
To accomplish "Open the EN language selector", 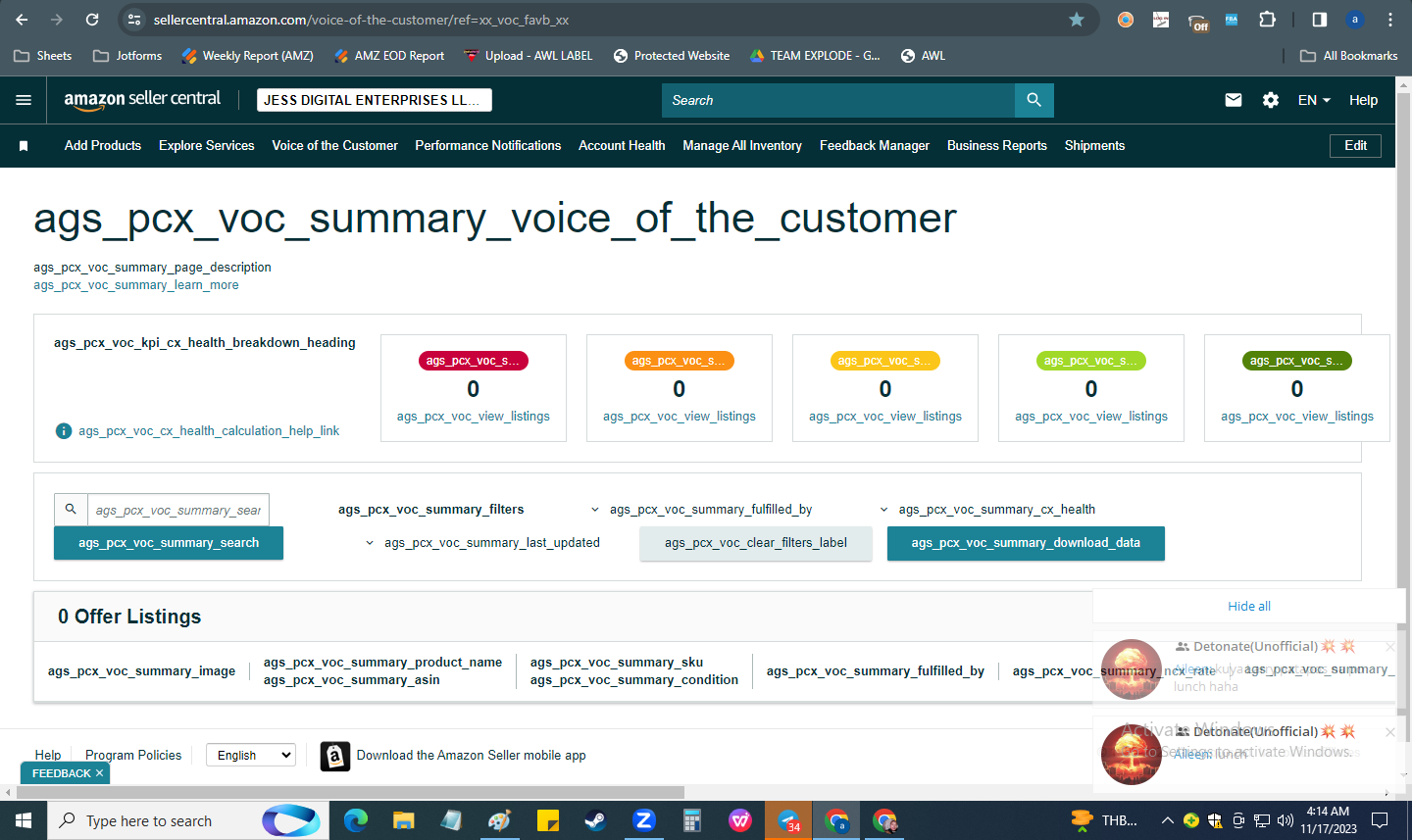I will (x=1314, y=100).
